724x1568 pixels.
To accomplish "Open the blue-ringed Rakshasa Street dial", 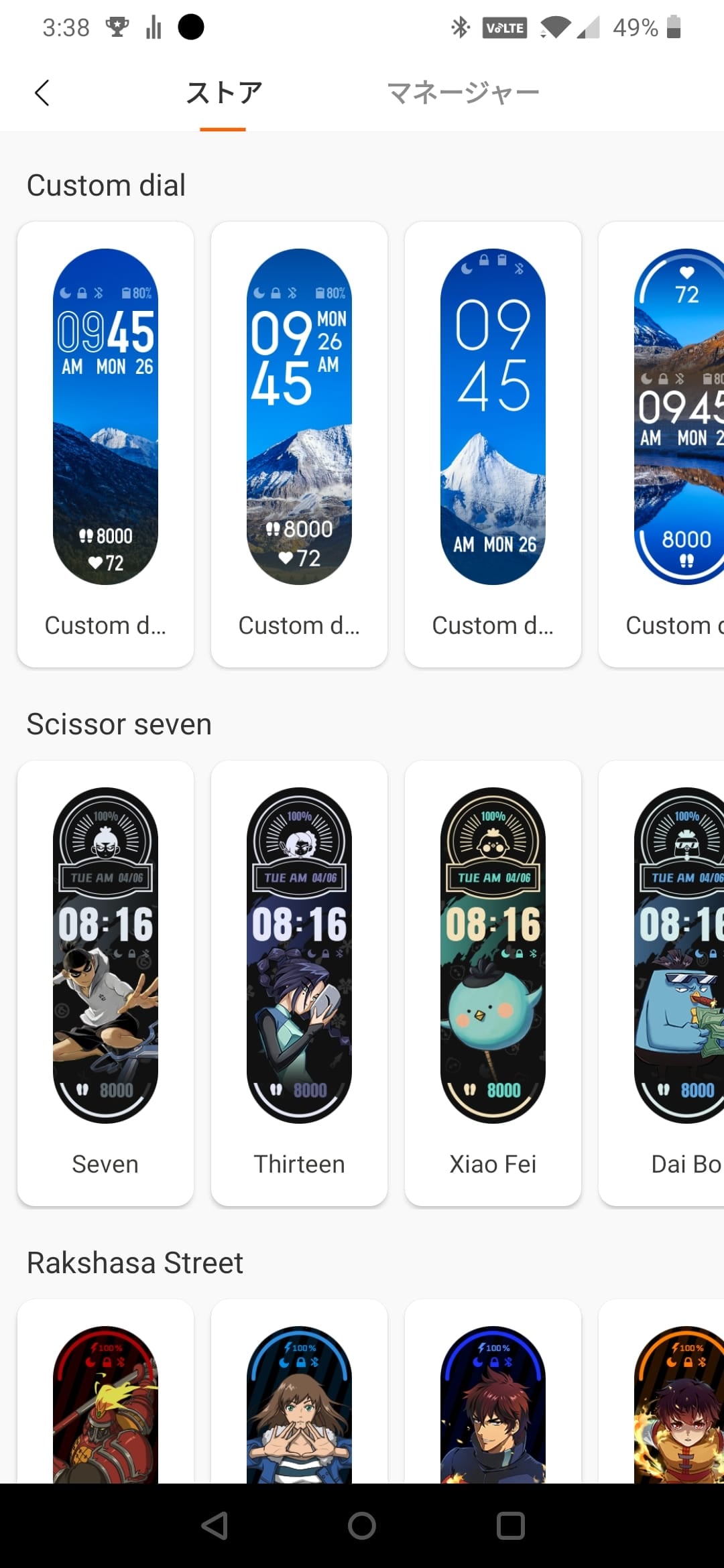I will pyautogui.click(x=493, y=1391).
